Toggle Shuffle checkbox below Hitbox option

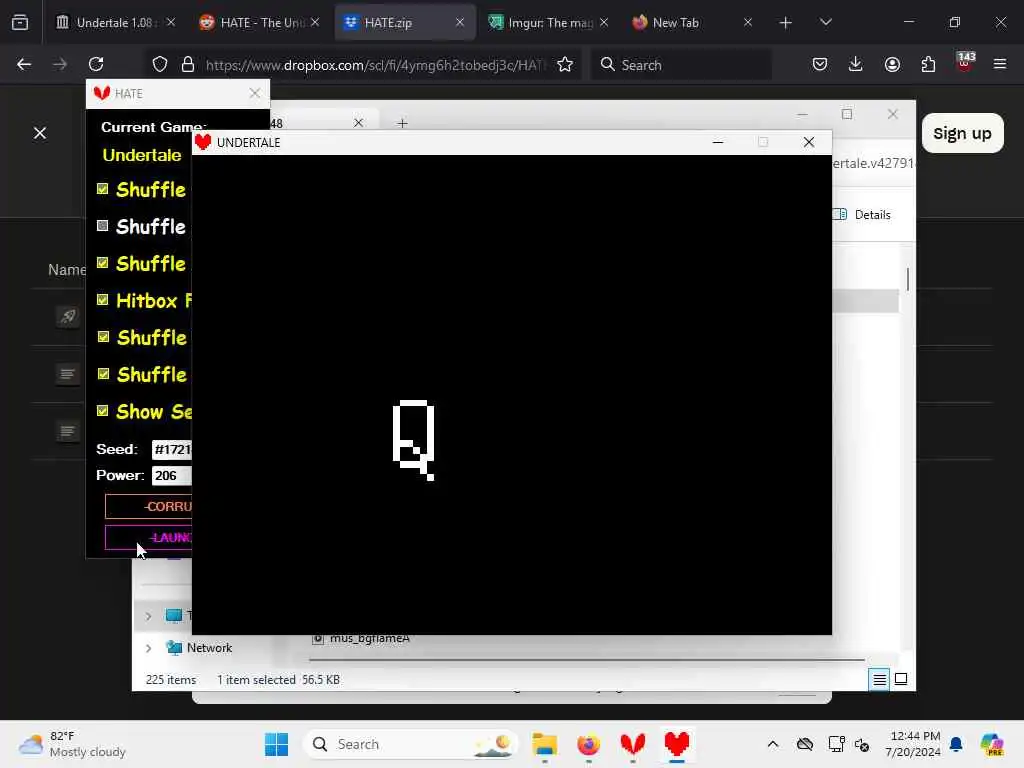(x=103, y=337)
